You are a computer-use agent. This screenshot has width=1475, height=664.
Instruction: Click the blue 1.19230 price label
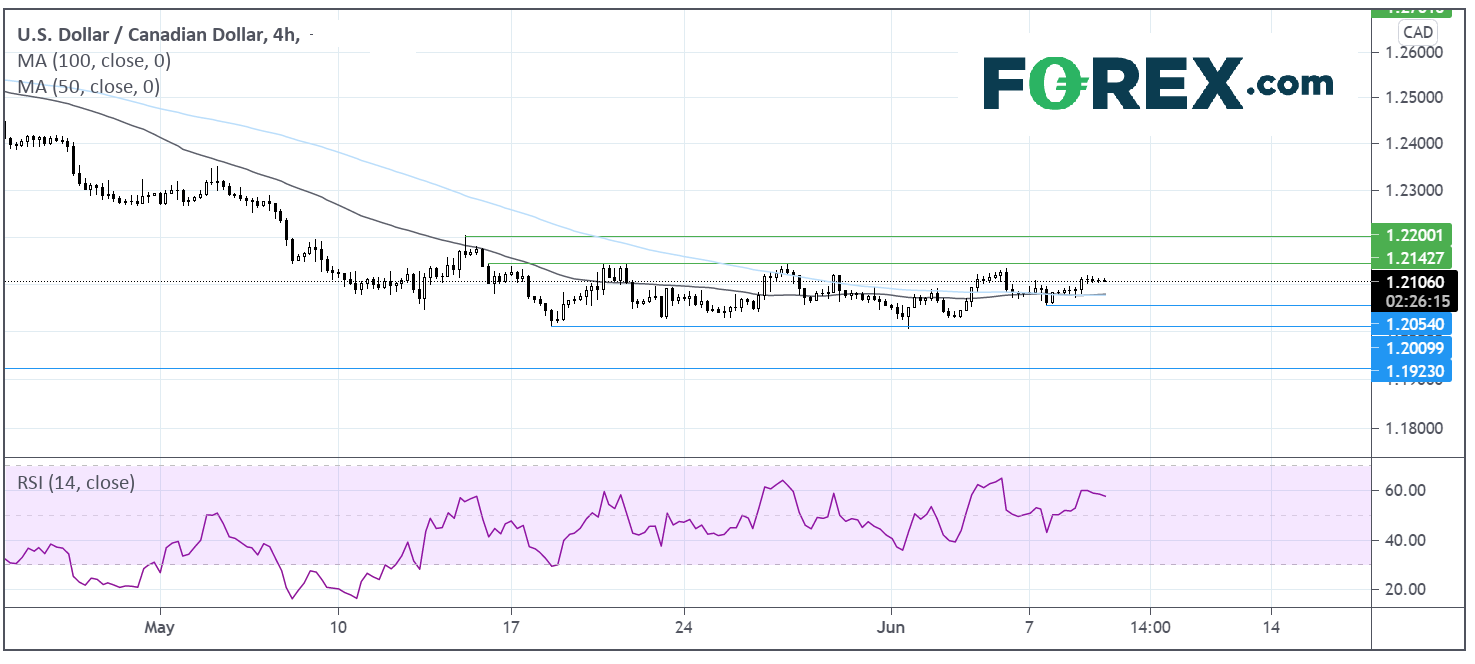click(1412, 370)
